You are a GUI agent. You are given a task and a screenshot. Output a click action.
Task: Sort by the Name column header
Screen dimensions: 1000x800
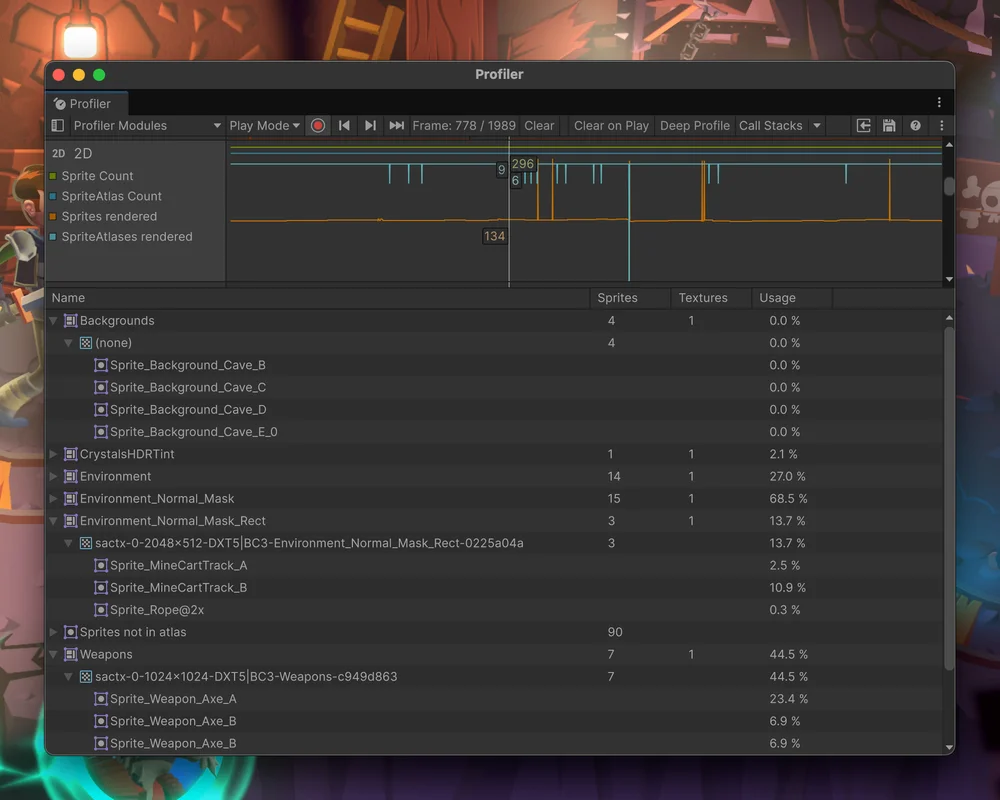click(318, 298)
